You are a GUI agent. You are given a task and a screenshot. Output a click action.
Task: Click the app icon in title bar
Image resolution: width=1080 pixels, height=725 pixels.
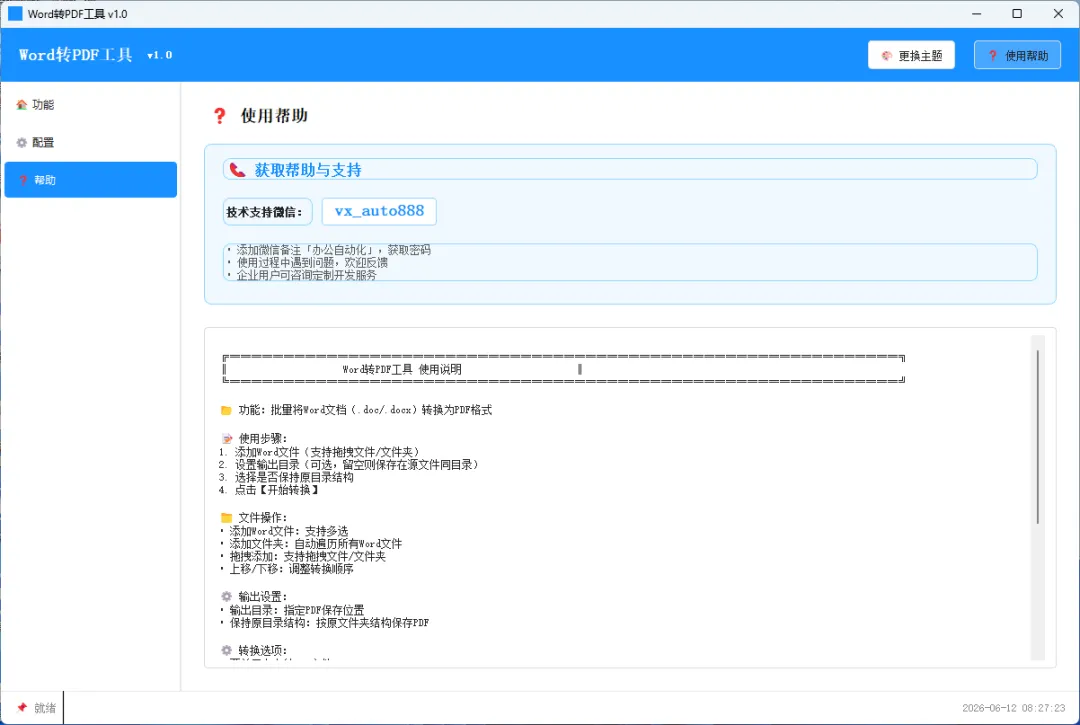[x=15, y=14]
